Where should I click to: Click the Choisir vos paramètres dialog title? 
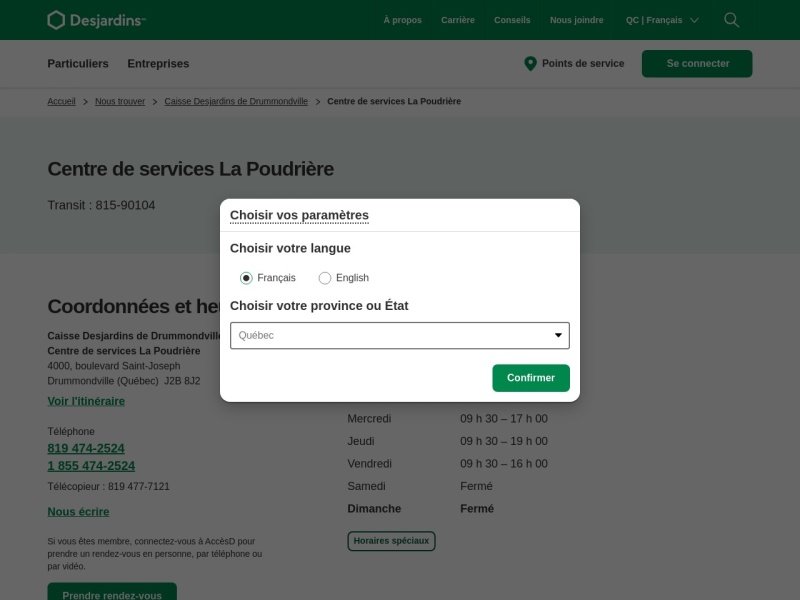click(299, 215)
